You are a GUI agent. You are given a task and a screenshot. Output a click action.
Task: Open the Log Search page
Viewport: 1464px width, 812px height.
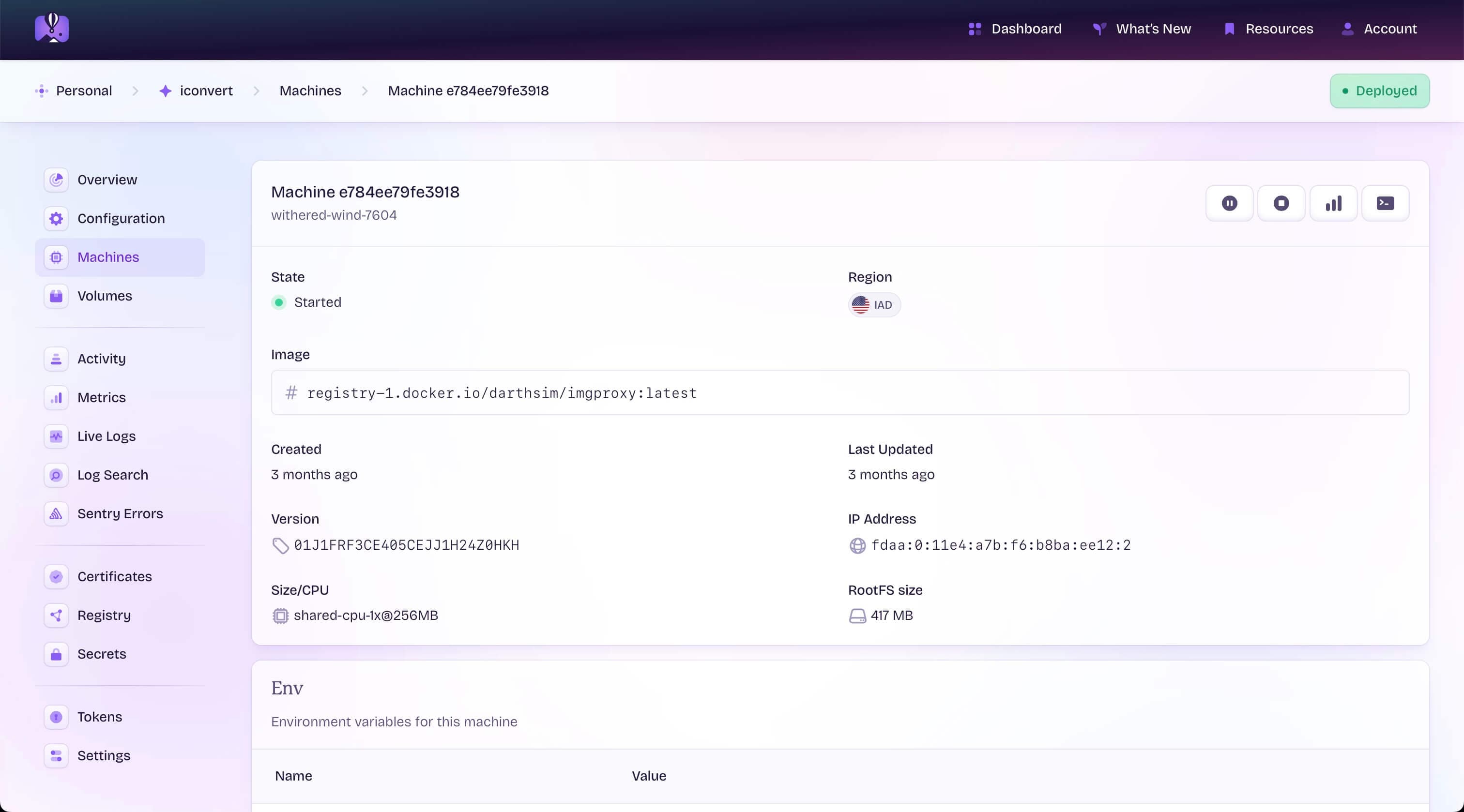[113, 474]
